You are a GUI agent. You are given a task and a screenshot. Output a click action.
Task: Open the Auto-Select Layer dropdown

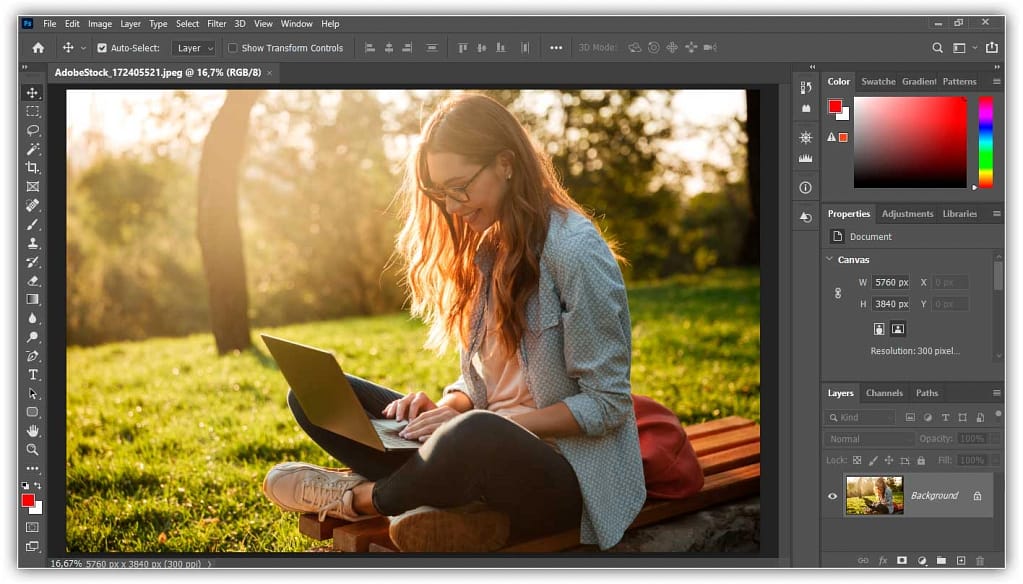(194, 48)
